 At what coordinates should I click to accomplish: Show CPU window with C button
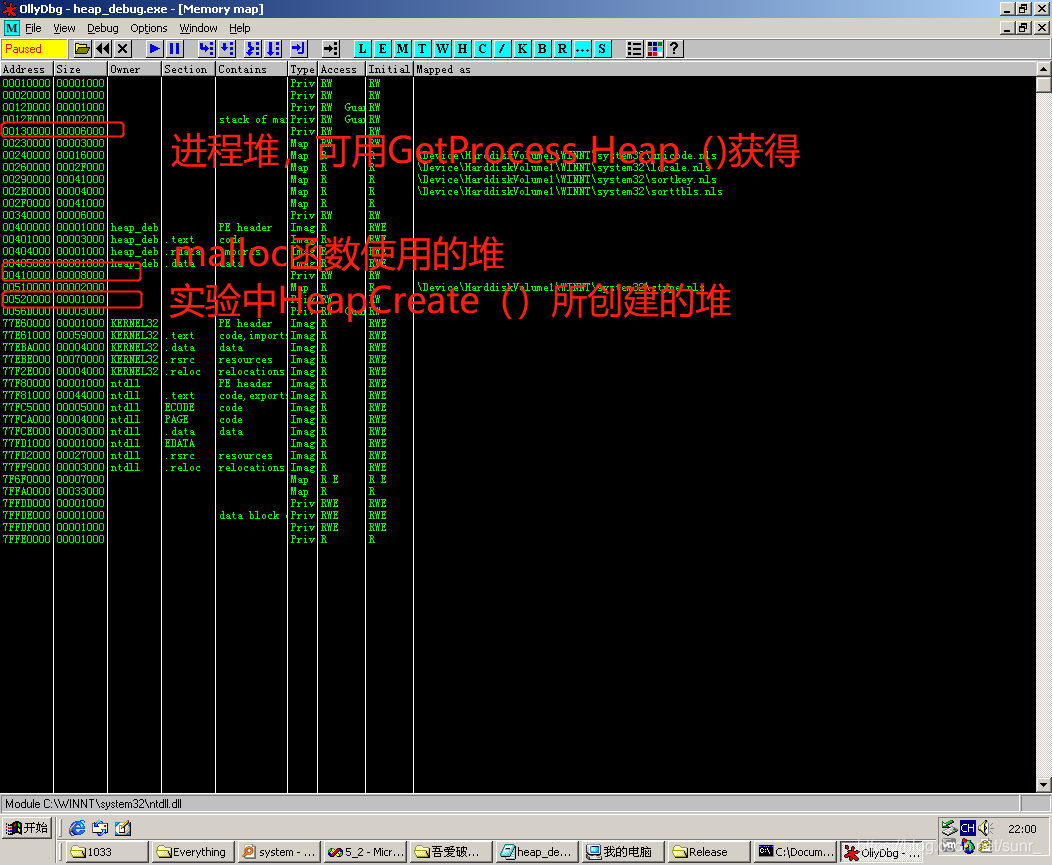click(482, 49)
